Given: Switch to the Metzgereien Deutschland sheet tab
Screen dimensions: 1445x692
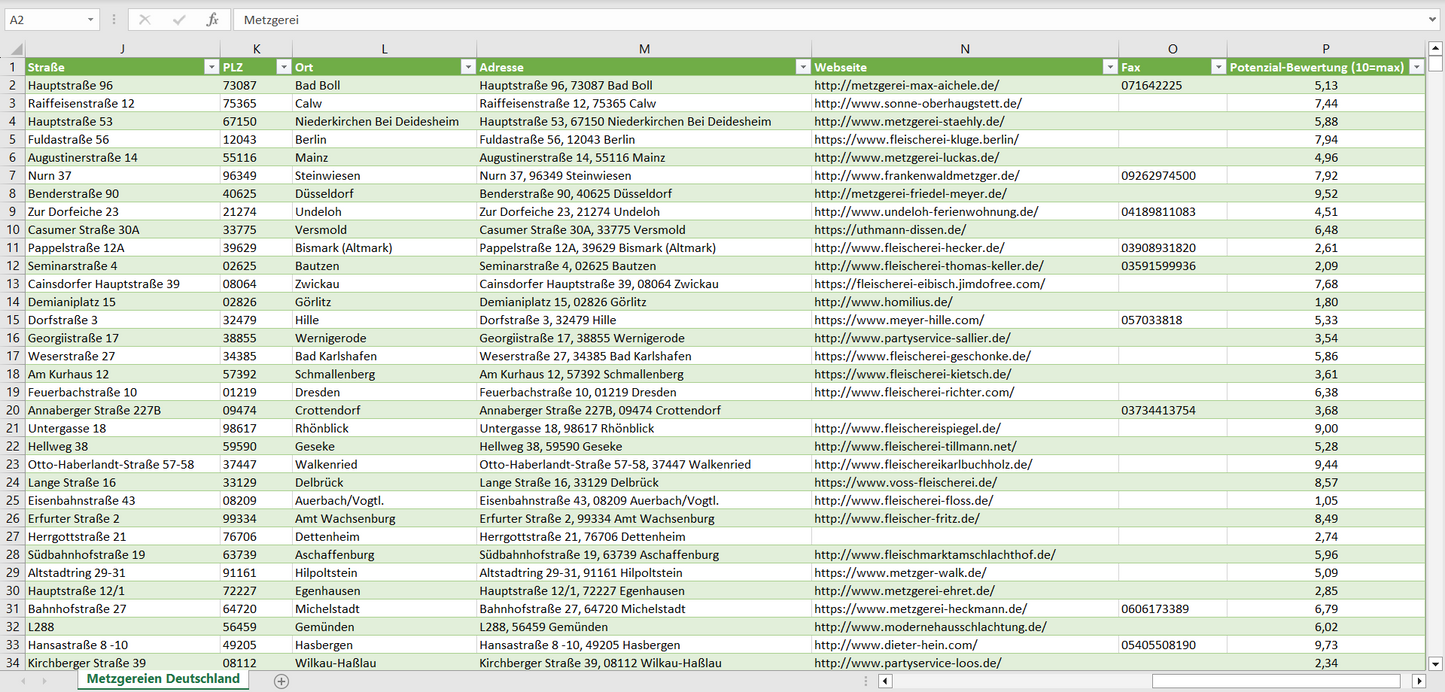Looking at the screenshot, I should 163,679.
